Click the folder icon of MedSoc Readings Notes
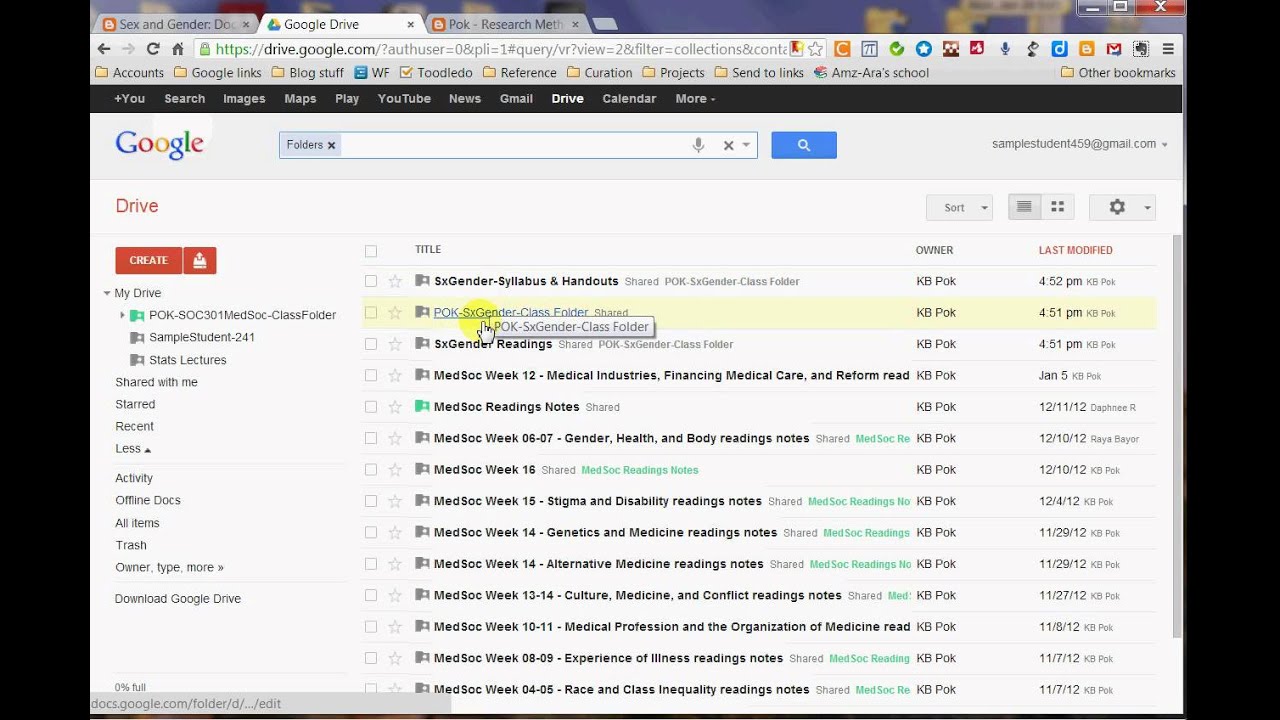 tap(422, 407)
